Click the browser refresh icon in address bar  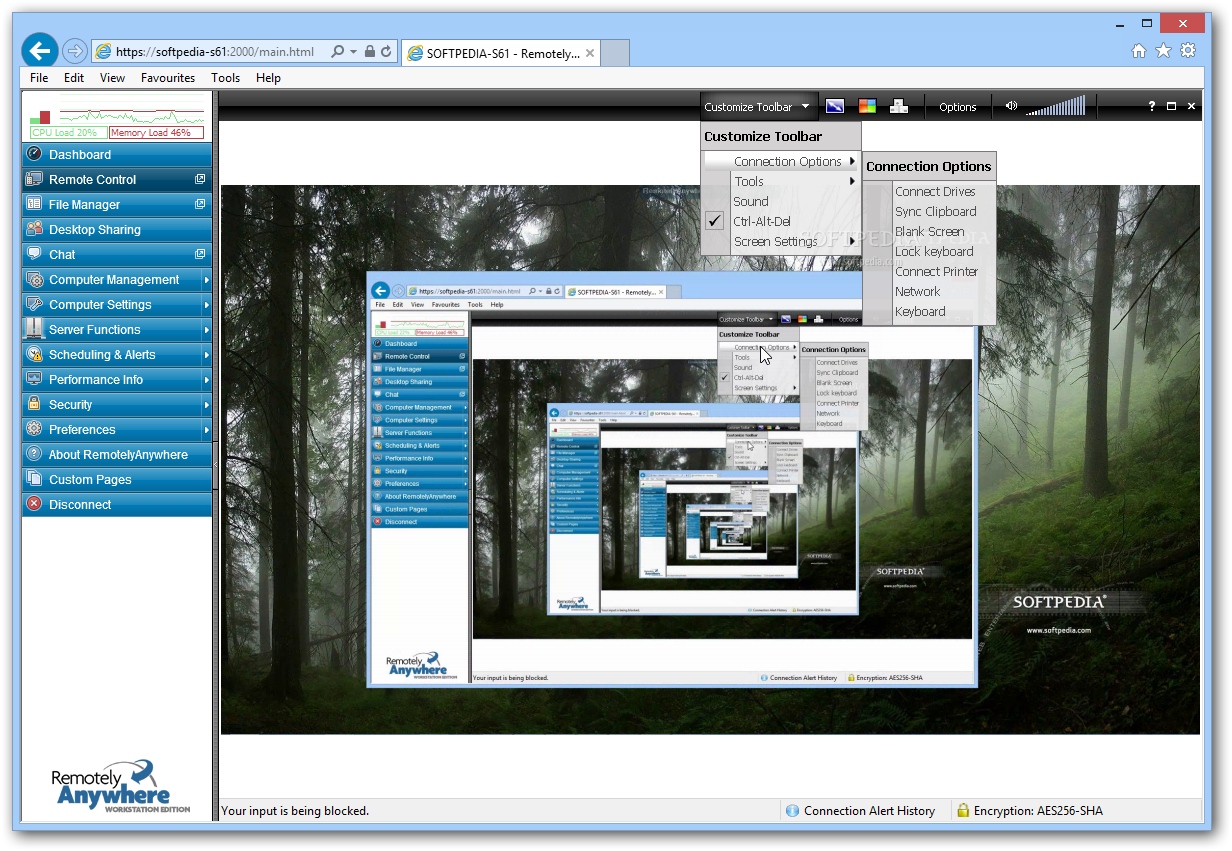(386, 51)
